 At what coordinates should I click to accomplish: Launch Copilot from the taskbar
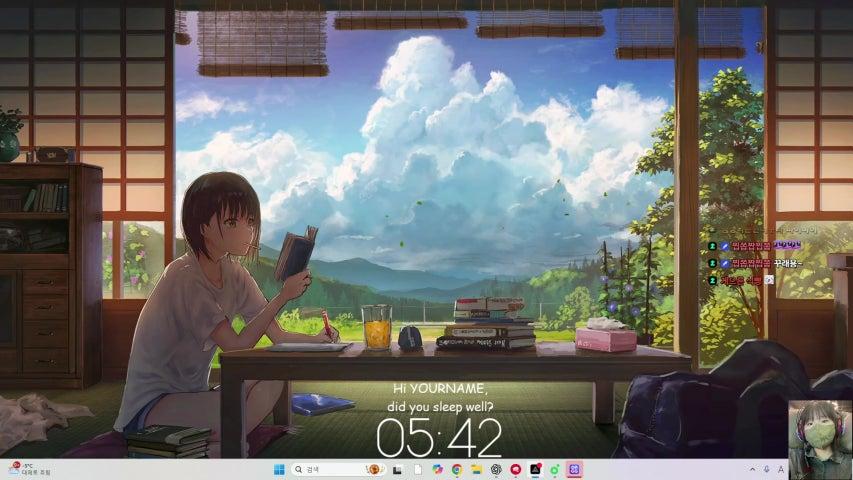click(437, 470)
